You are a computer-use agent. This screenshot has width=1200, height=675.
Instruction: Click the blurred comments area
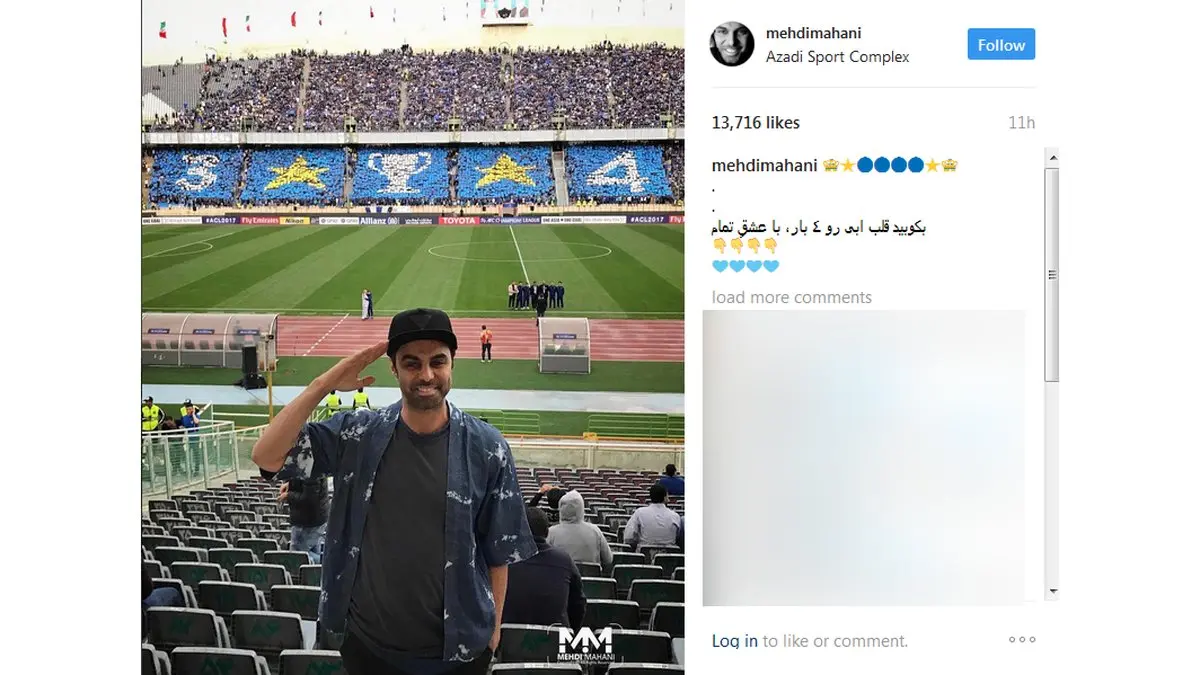864,458
